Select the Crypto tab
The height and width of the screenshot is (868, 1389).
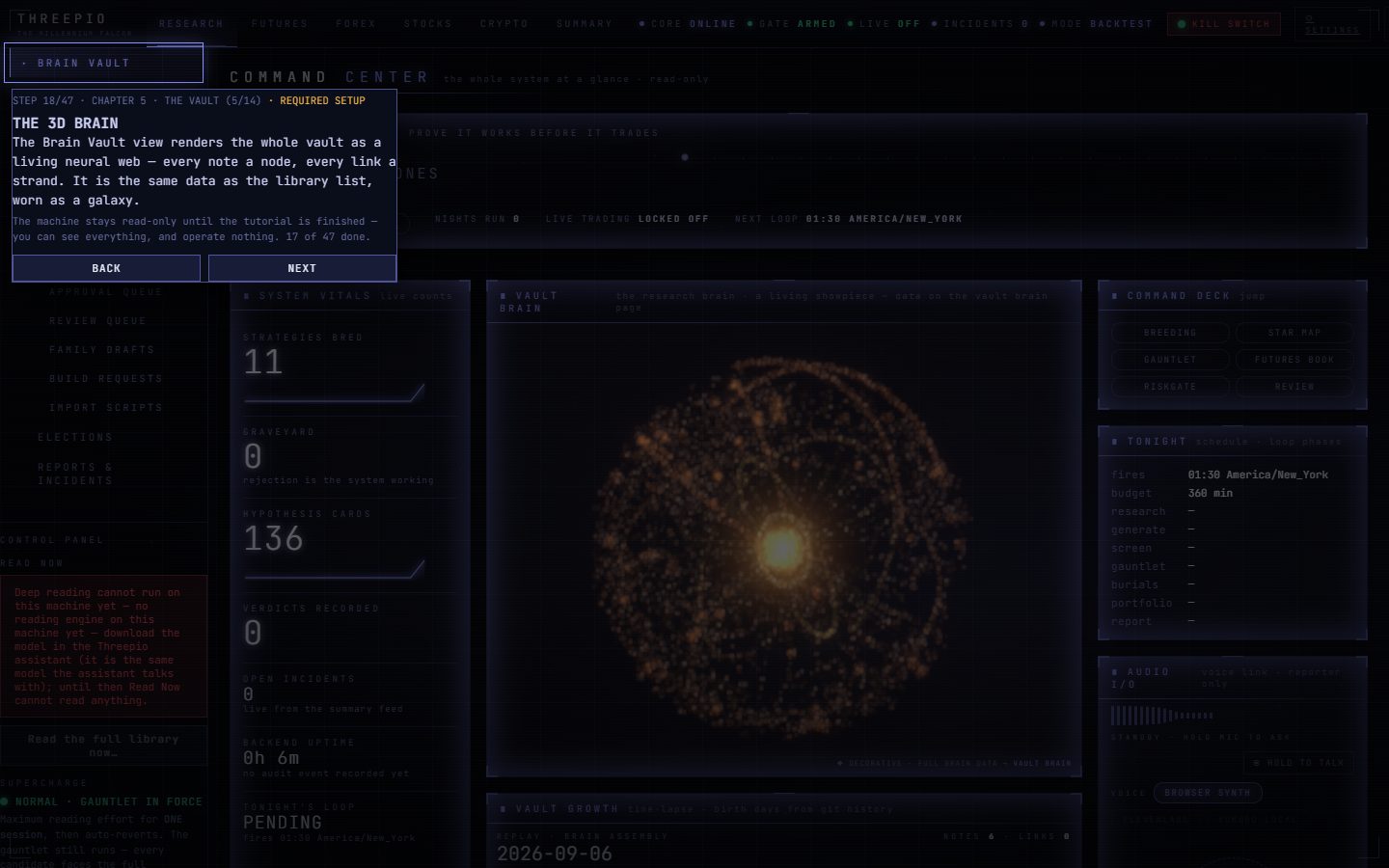[504, 24]
